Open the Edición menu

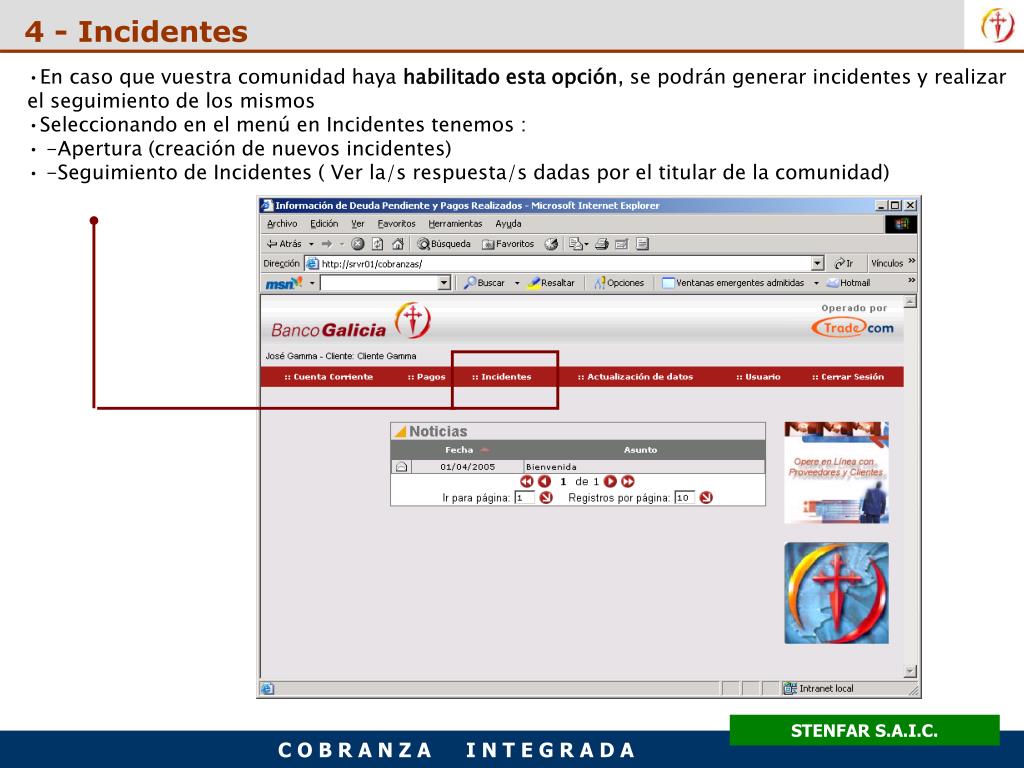pos(324,223)
